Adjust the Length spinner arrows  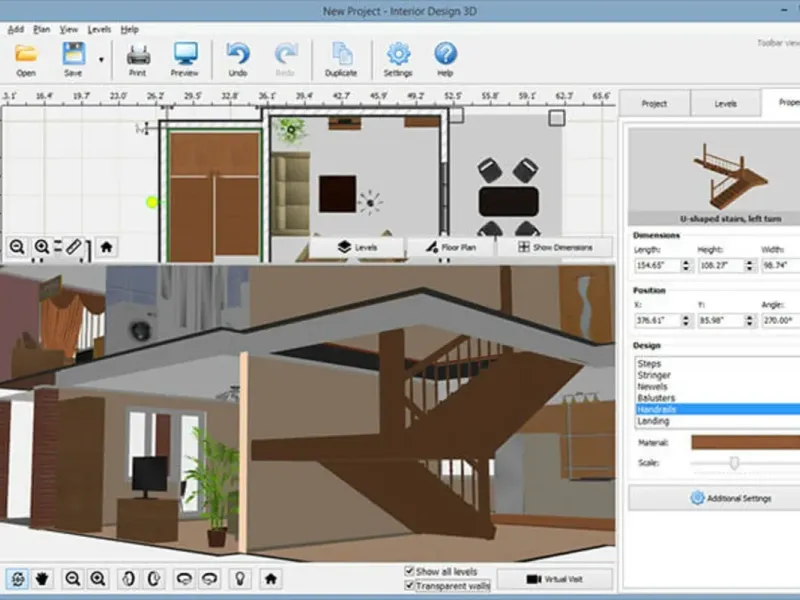pos(686,266)
